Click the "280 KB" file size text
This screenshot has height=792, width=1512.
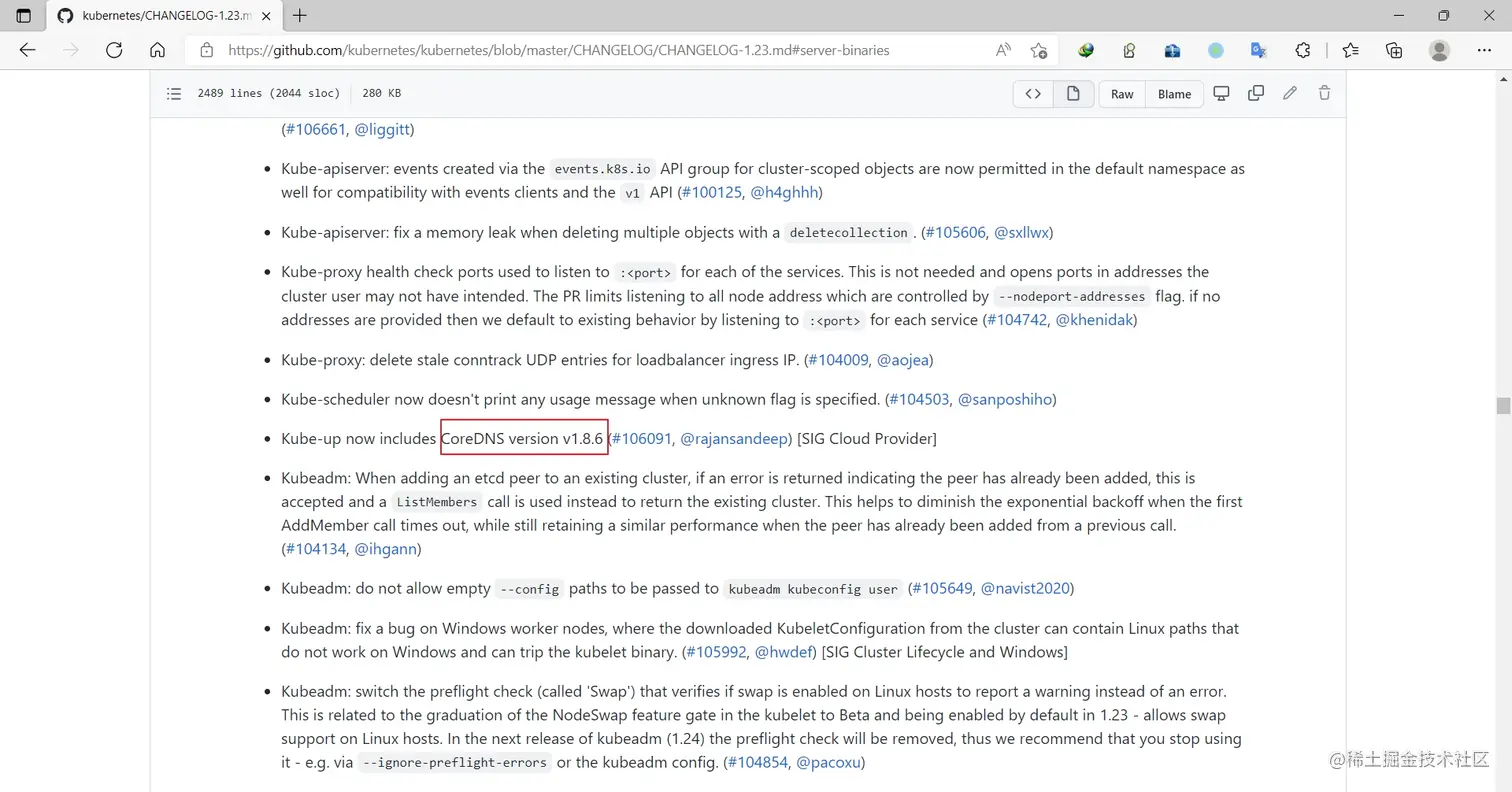point(381,93)
